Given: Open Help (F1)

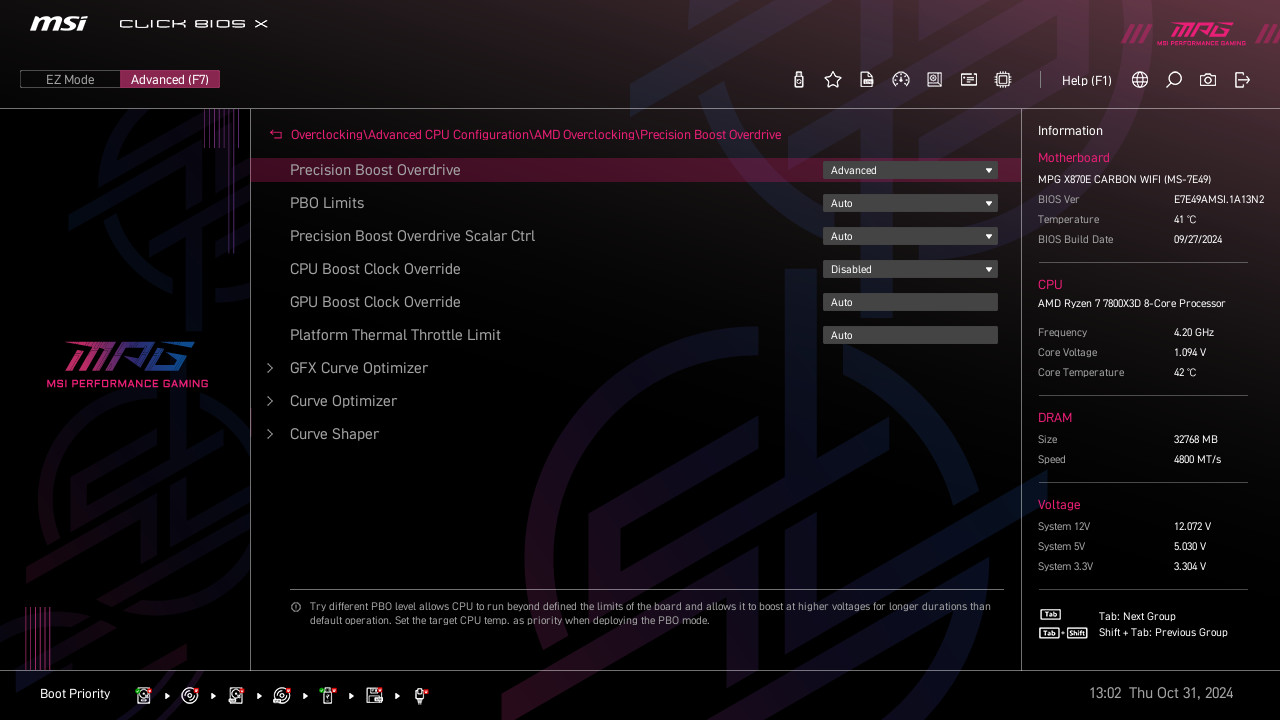Looking at the screenshot, I should tap(1087, 80).
